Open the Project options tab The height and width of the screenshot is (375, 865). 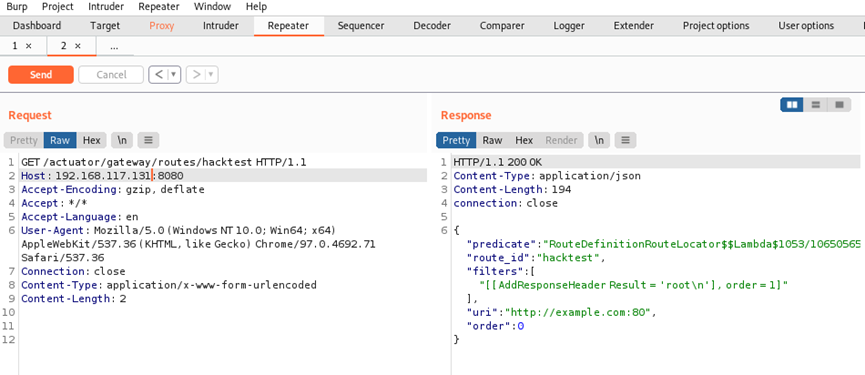tap(716, 26)
